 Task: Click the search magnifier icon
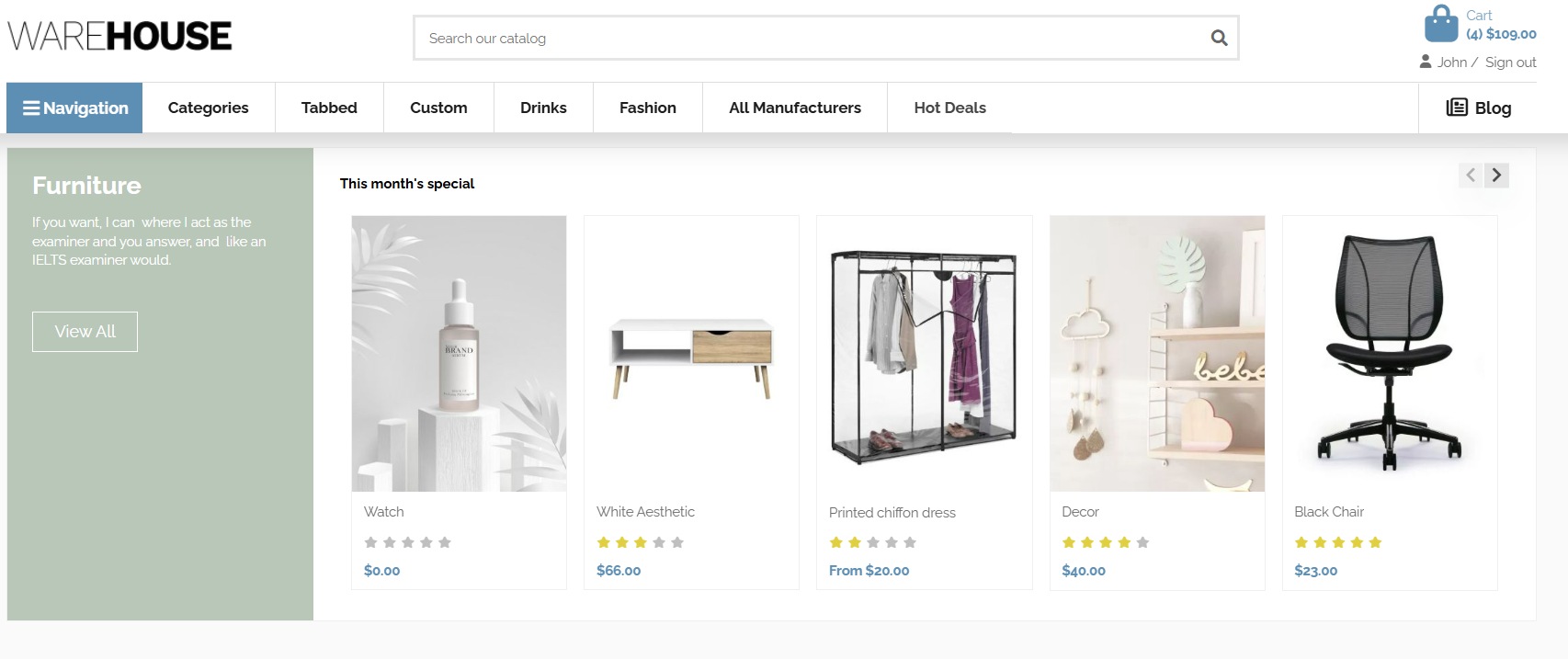pyautogui.click(x=1219, y=38)
